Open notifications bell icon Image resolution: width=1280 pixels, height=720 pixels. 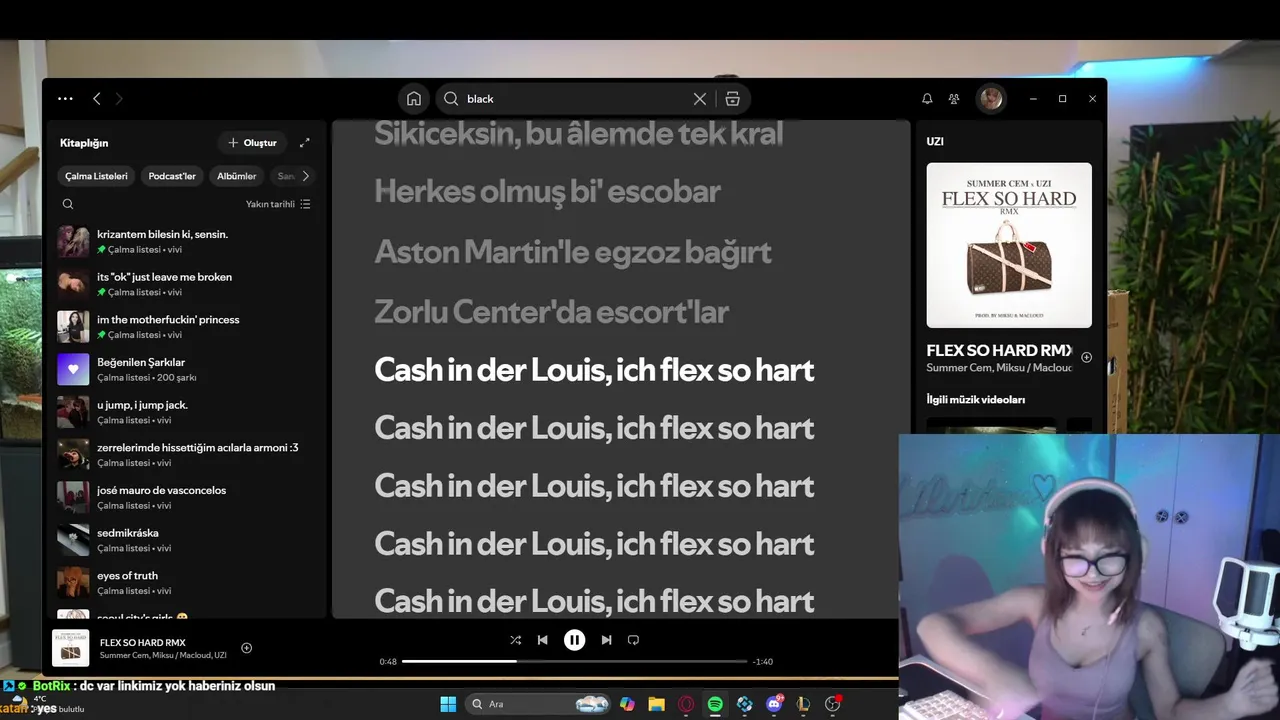927,99
